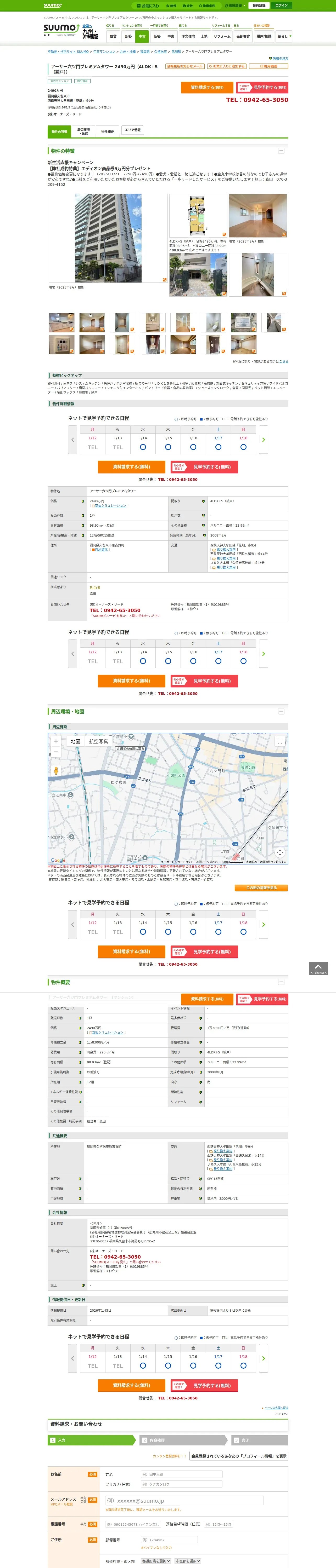336x1568 pixels.
Task: Click help icon beside 価格 label
Action: (x=83, y=501)
